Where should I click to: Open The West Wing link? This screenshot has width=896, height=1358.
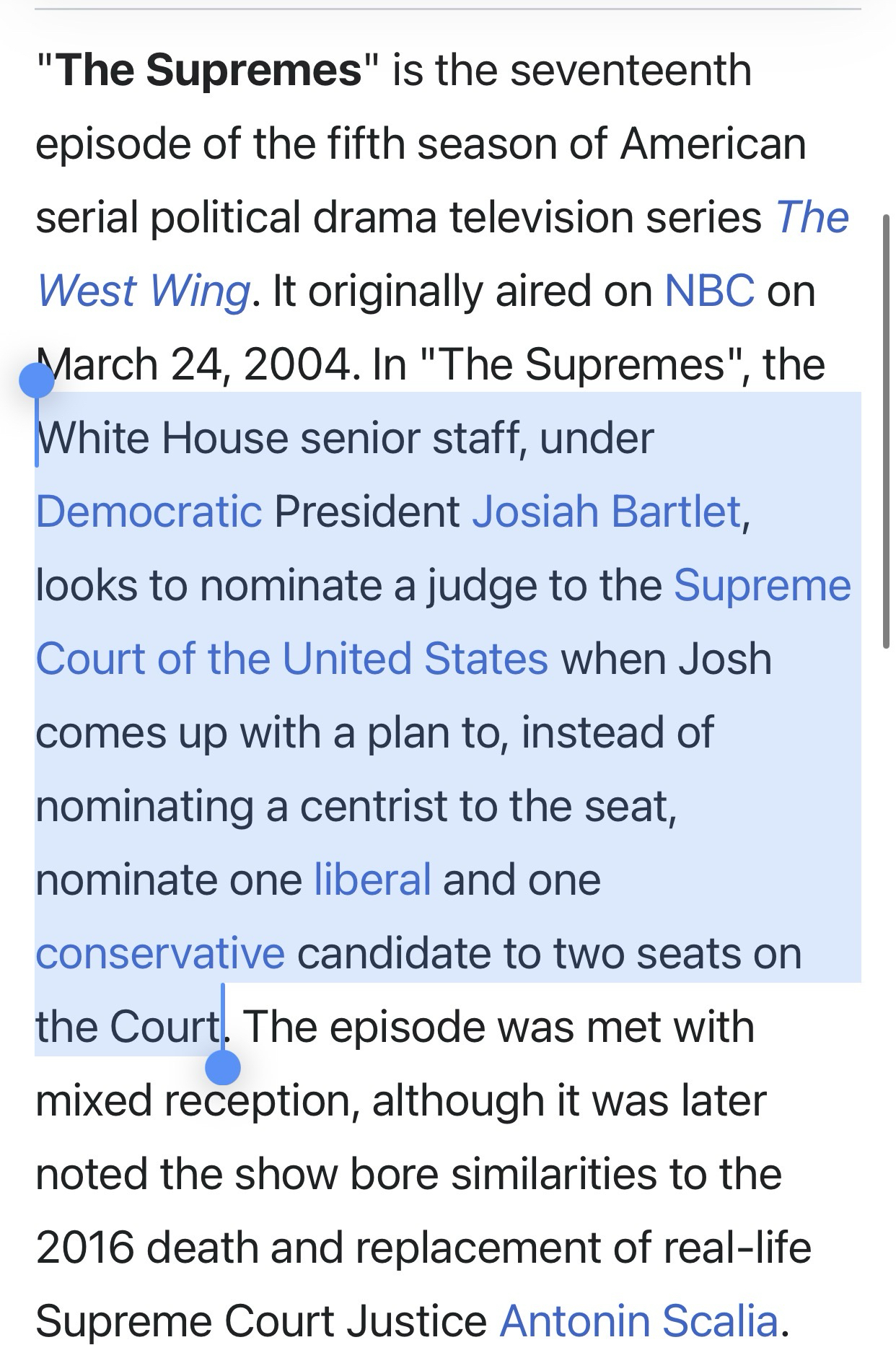click(x=143, y=291)
